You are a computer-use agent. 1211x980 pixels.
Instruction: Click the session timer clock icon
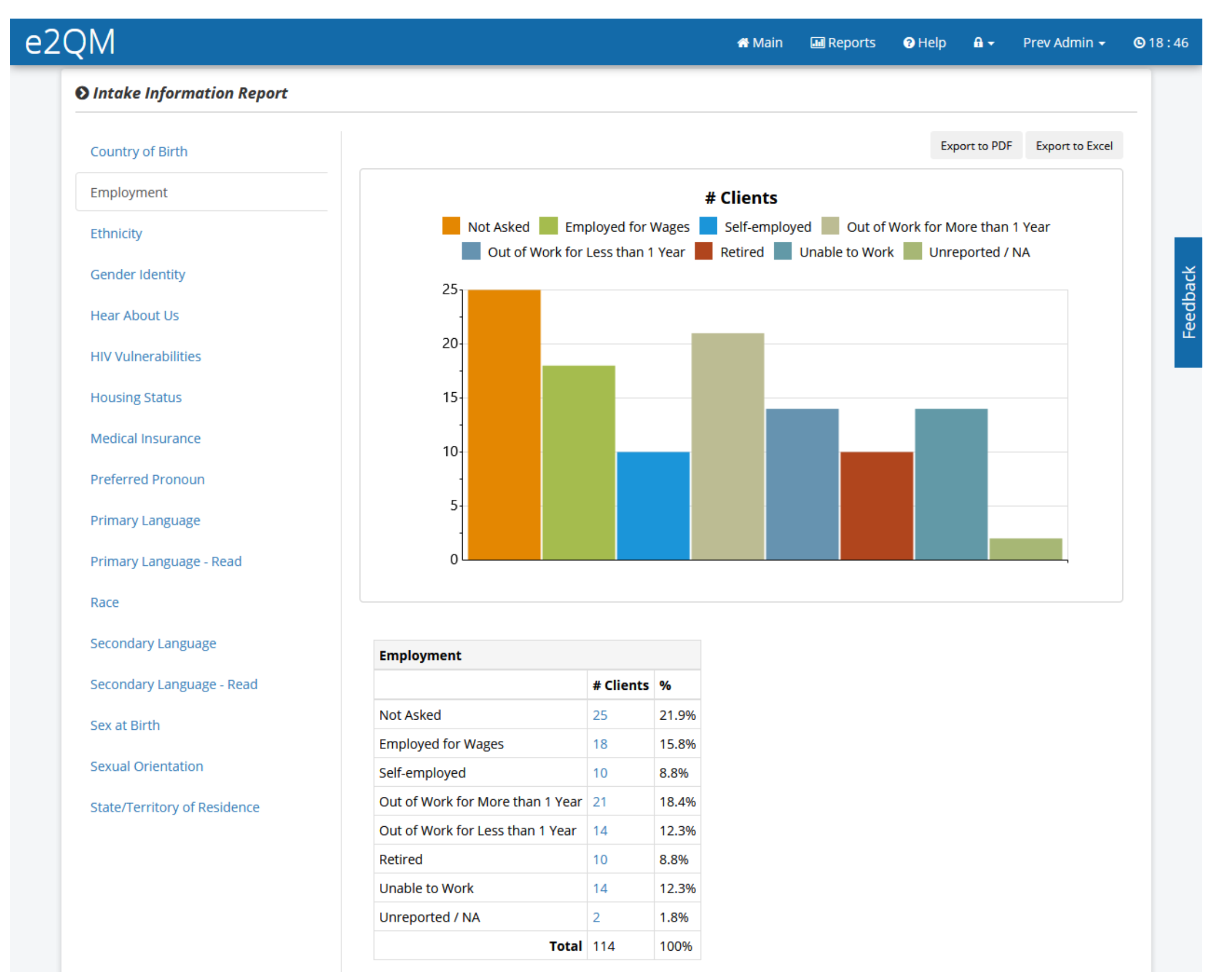[x=1139, y=43]
